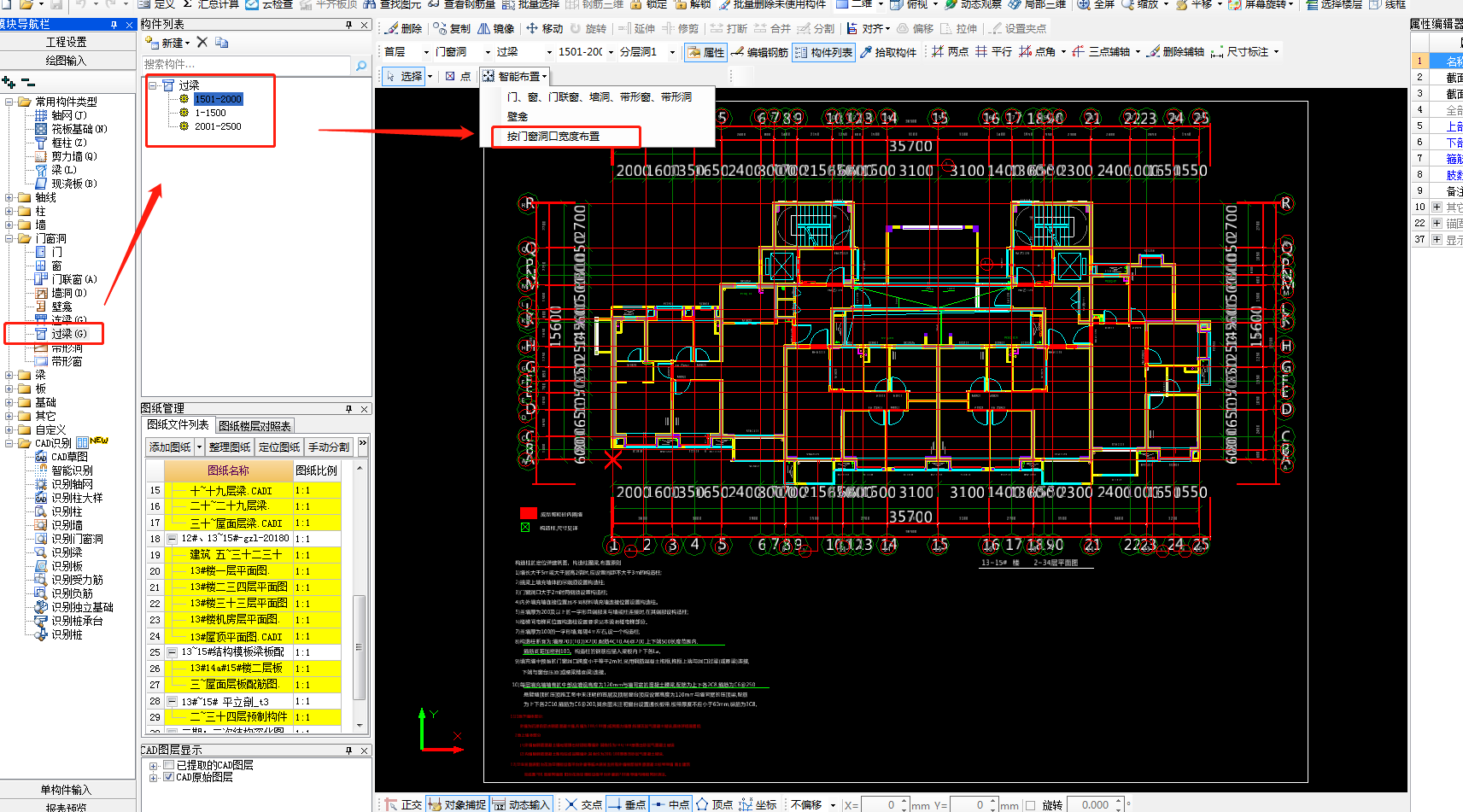
Task: Click the minus collapse-all icon in navigation panel
Action: coord(28,82)
